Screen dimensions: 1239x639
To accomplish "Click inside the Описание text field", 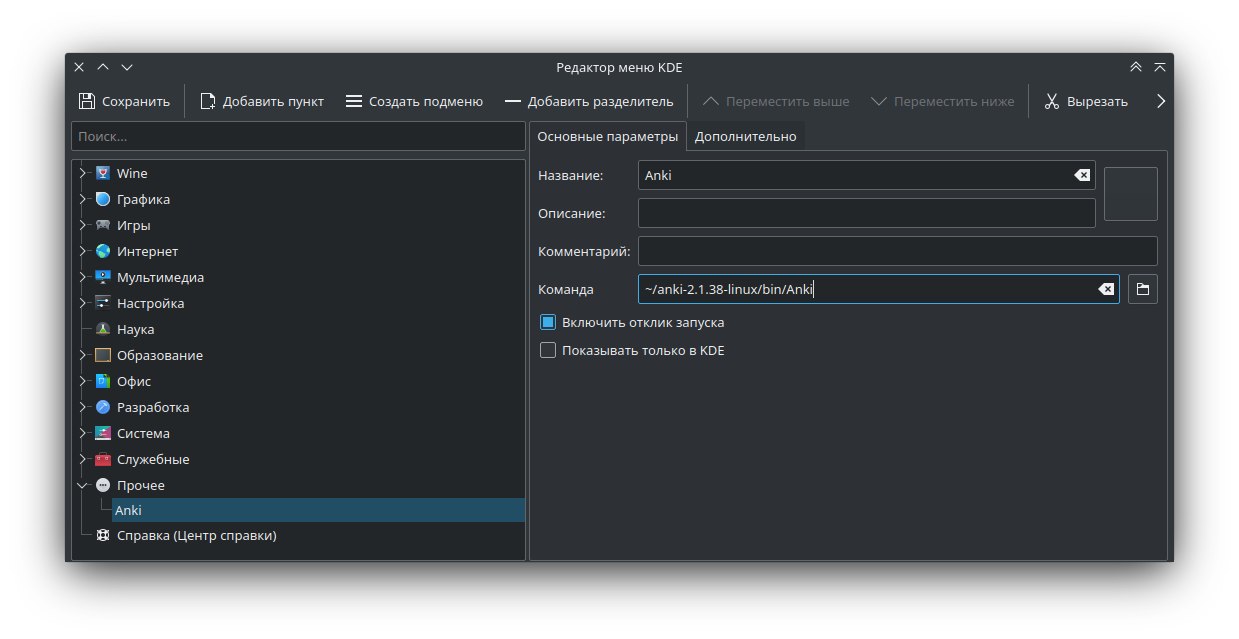I will click(867, 213).
